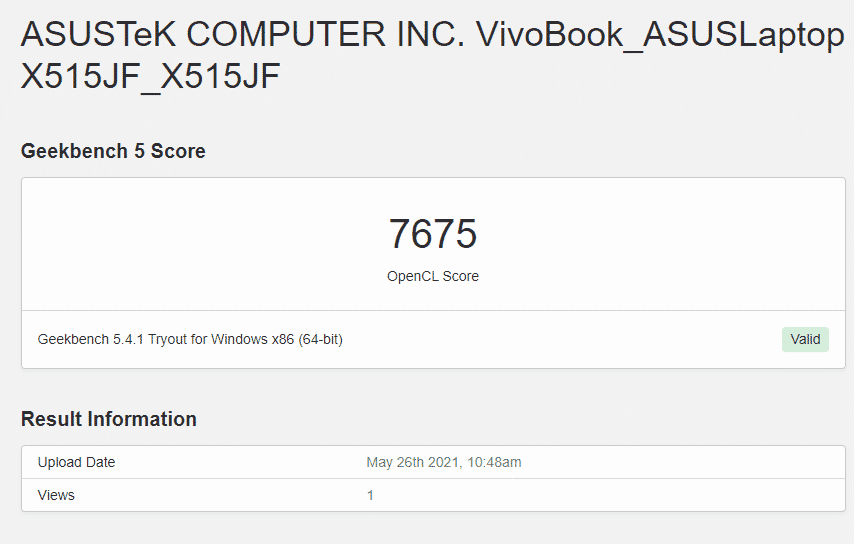The height and width of the screenshot is (544, 854).
Task: Click the May 26th 2021 date value
Action: coord(412,462)
